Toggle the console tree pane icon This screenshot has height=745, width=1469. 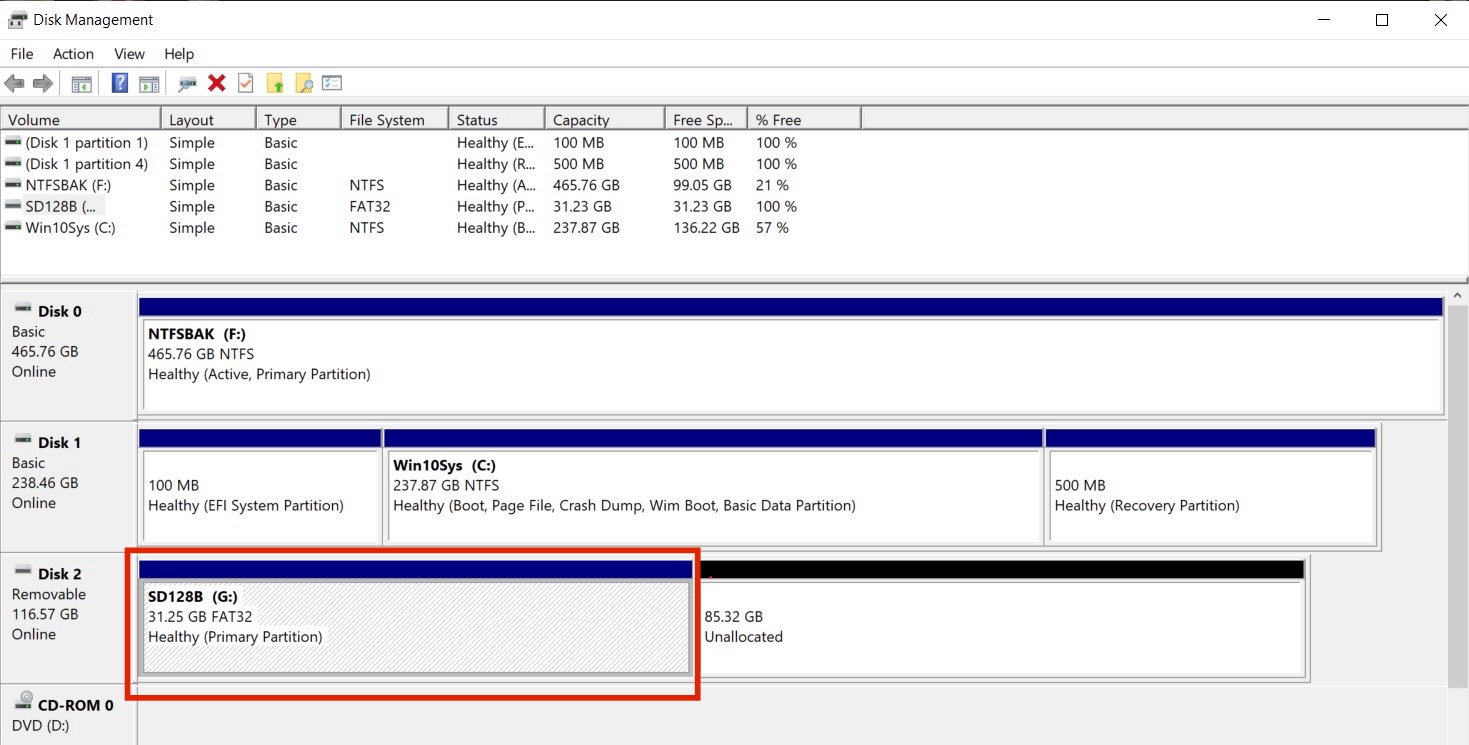pos(81,83)
